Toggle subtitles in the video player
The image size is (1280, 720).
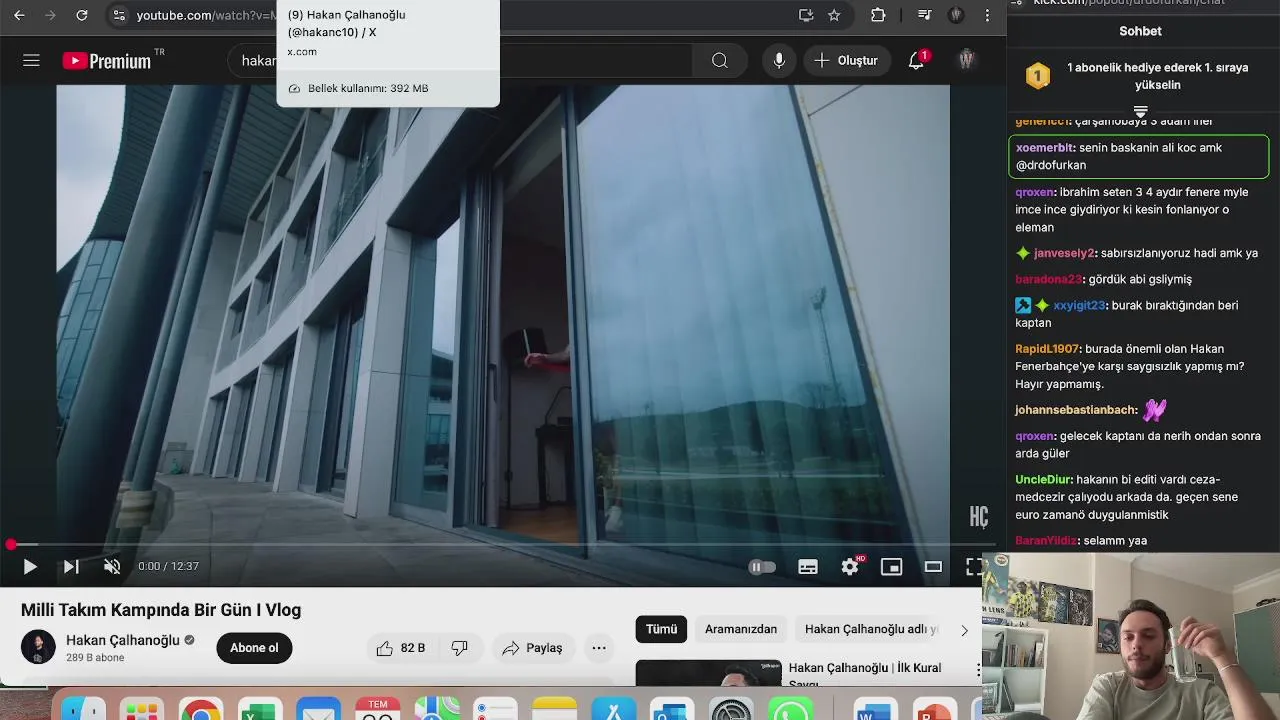click(x=808, y=567)
